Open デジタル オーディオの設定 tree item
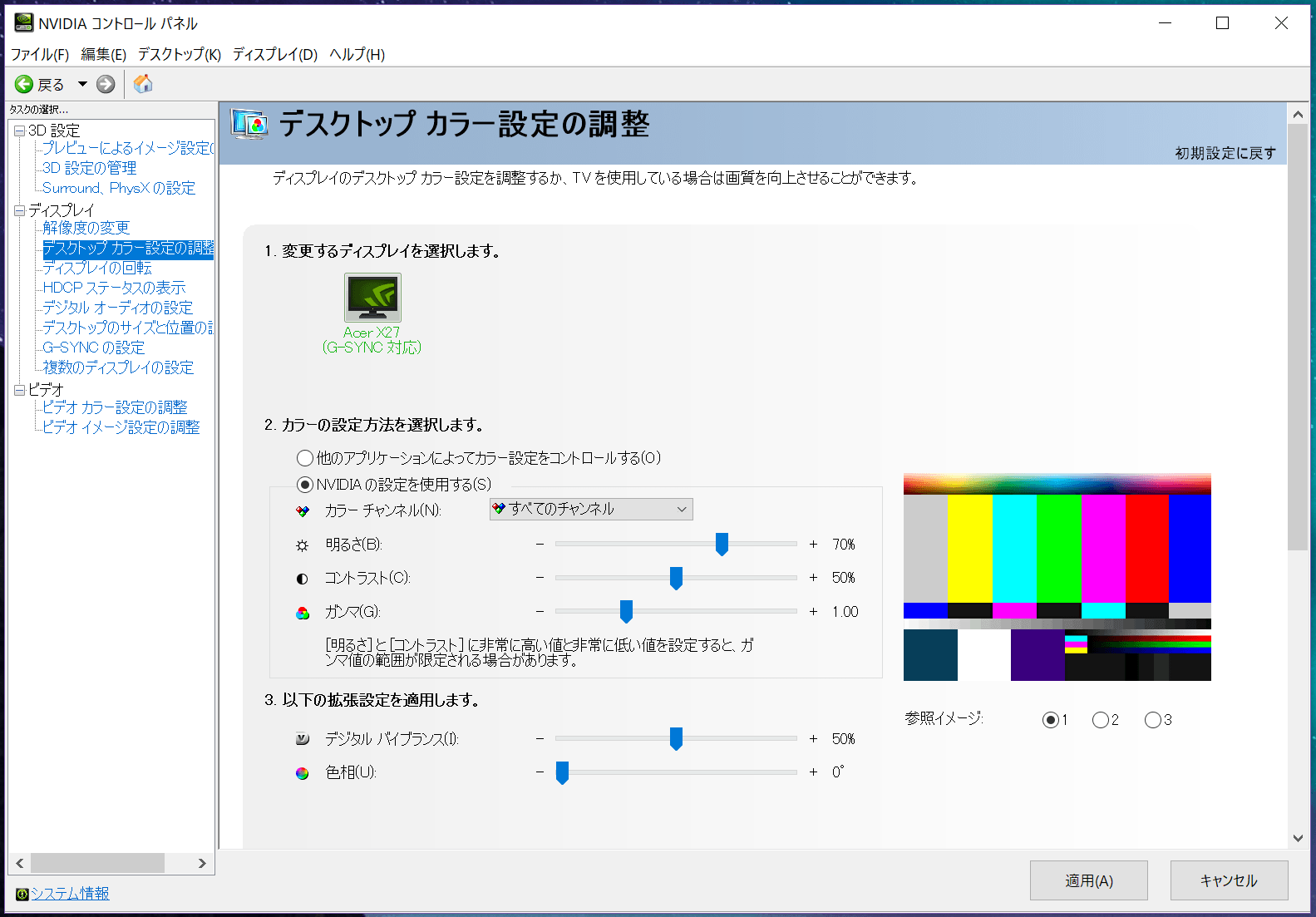The width and height of the screenshot is (1316, 917). pos(117,308)
